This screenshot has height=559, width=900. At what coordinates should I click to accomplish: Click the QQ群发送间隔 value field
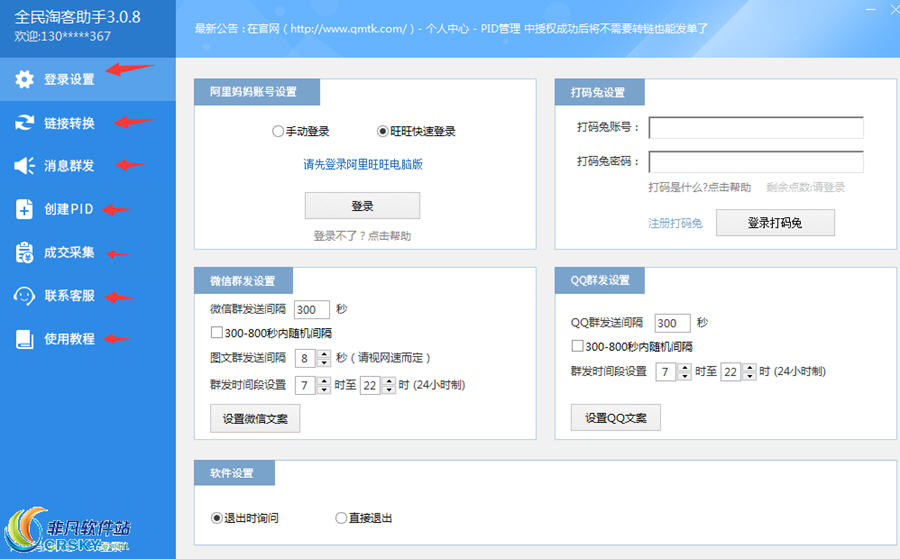[672, 323]
